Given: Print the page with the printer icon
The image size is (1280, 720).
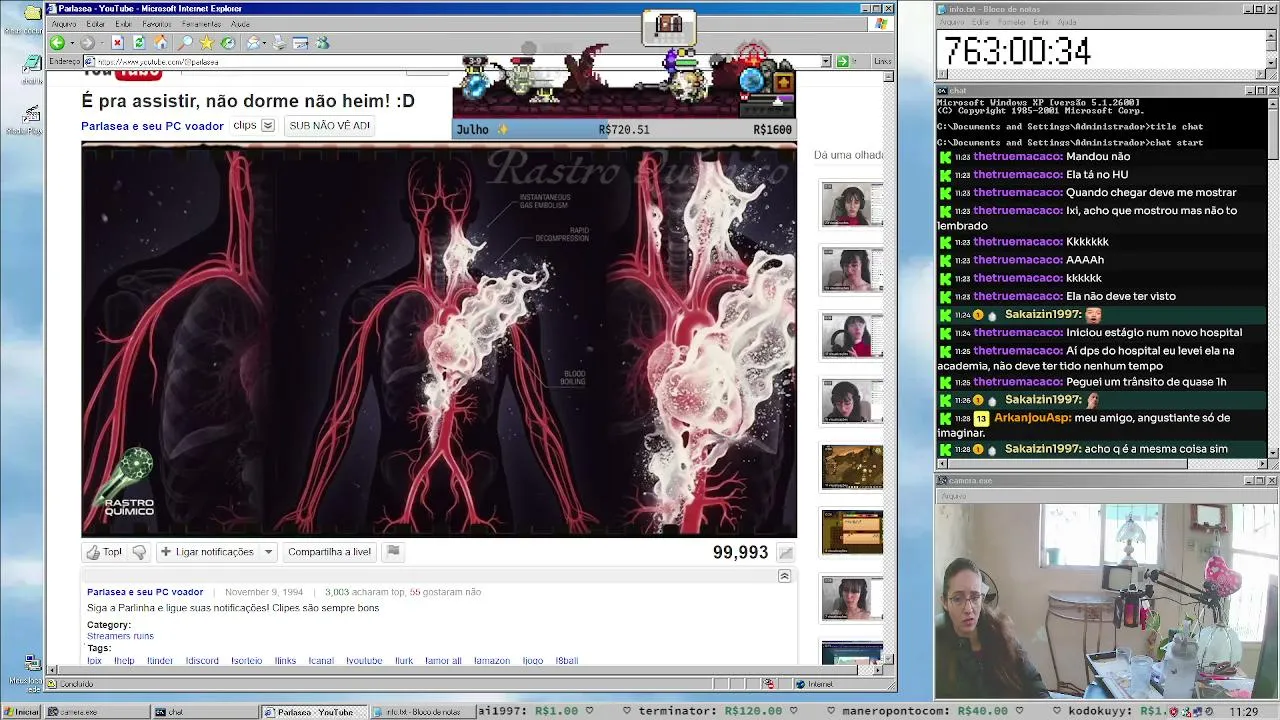Looking at the screenshot, I should [x=279, y=43].
